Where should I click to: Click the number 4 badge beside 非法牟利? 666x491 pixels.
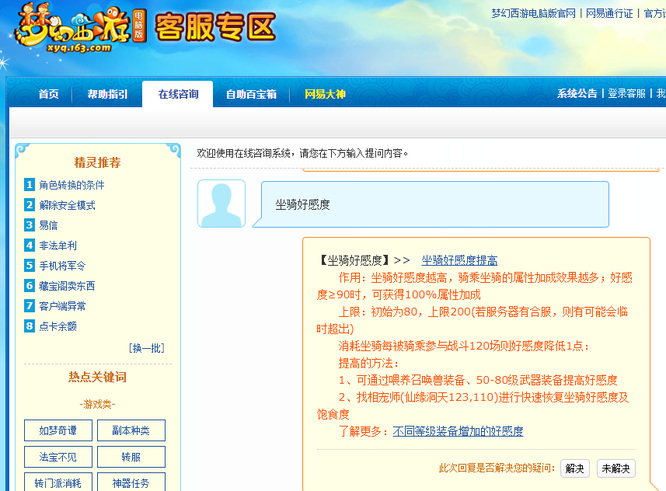[x=29, y=245]
